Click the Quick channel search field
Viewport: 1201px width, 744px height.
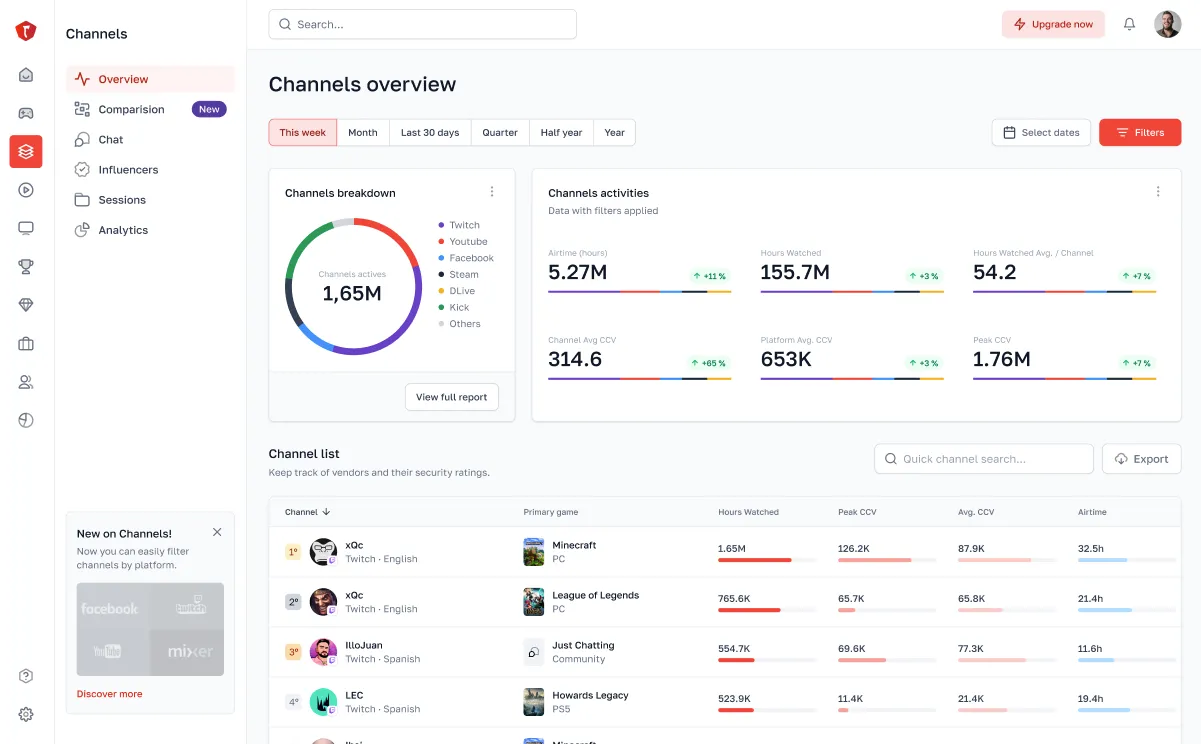983,459
